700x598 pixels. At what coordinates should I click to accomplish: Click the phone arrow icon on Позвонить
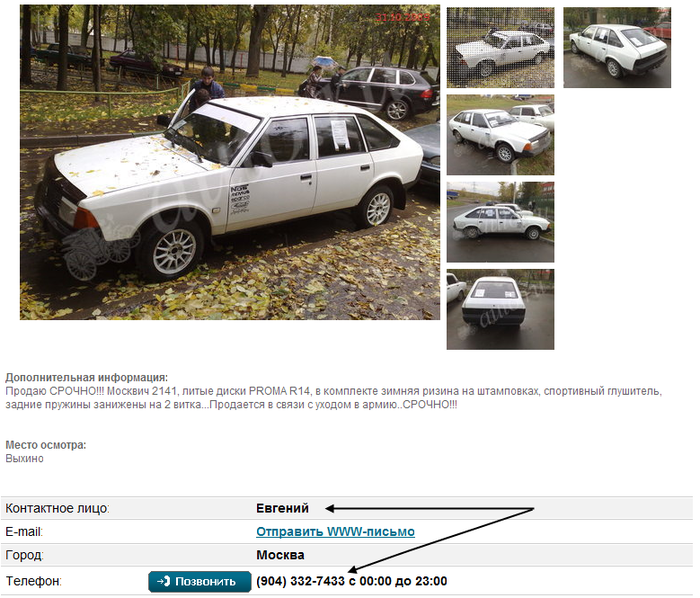(x=164, y=581)
